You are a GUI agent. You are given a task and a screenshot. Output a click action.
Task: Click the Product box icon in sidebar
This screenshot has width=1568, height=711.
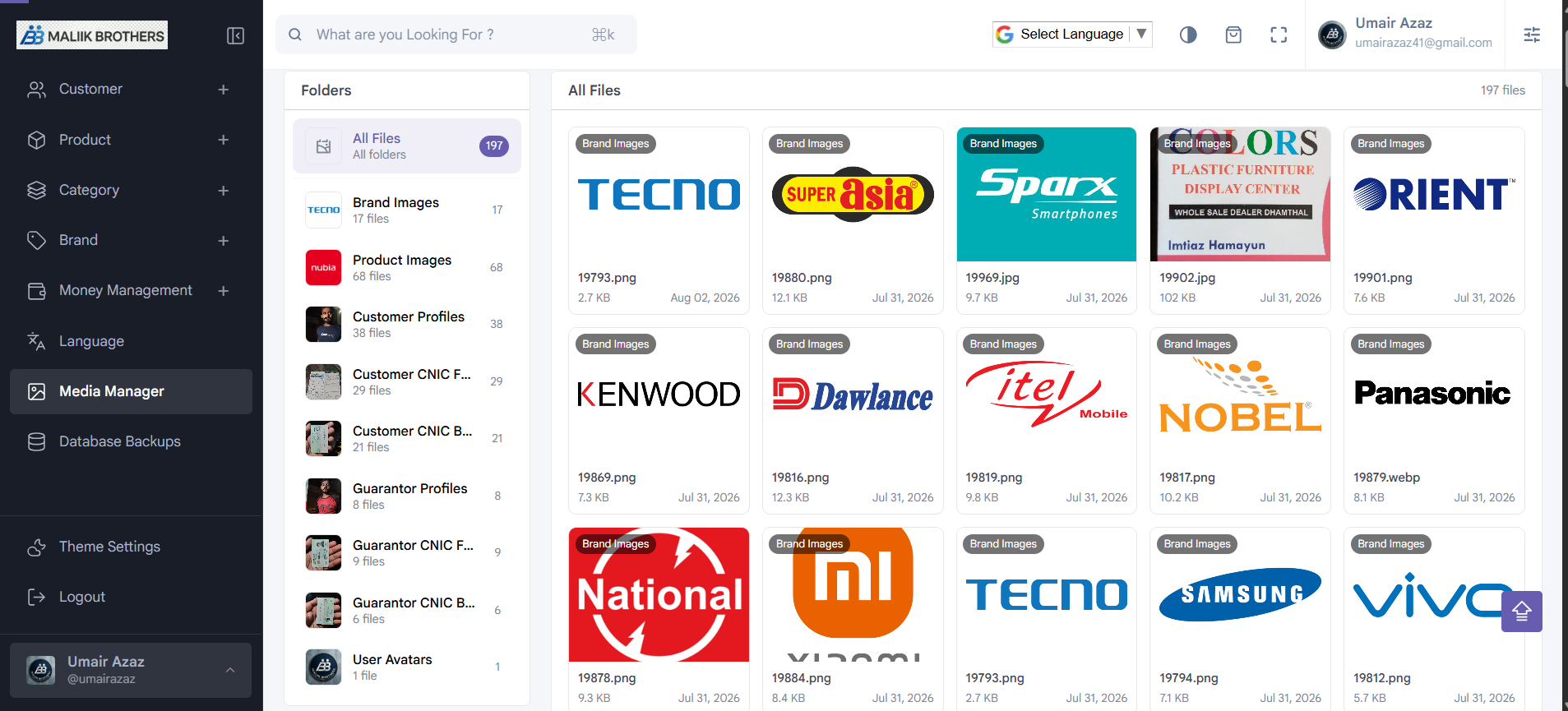coord(37,140)
